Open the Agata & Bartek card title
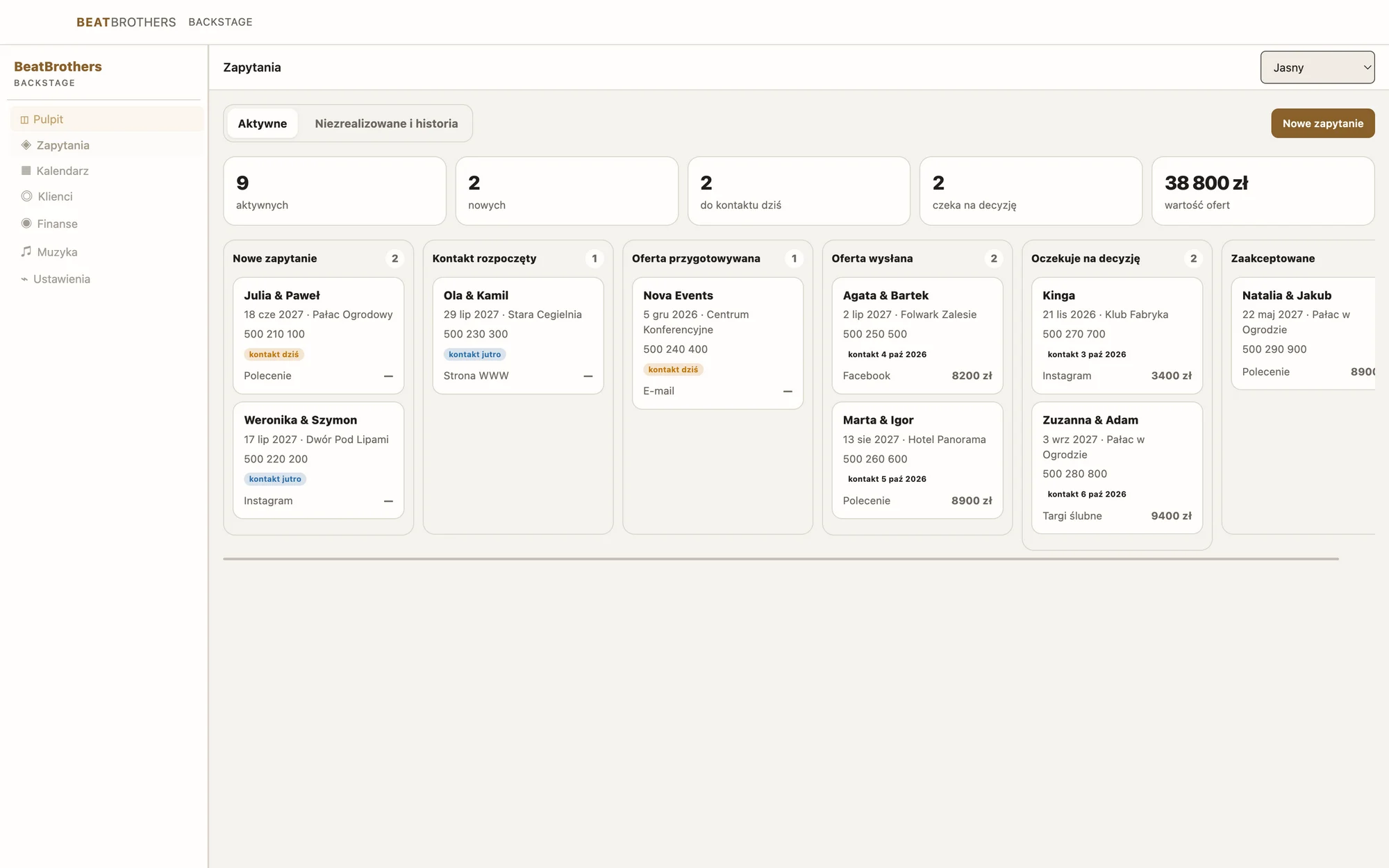 pyautogui.click(x=885, y=295)
